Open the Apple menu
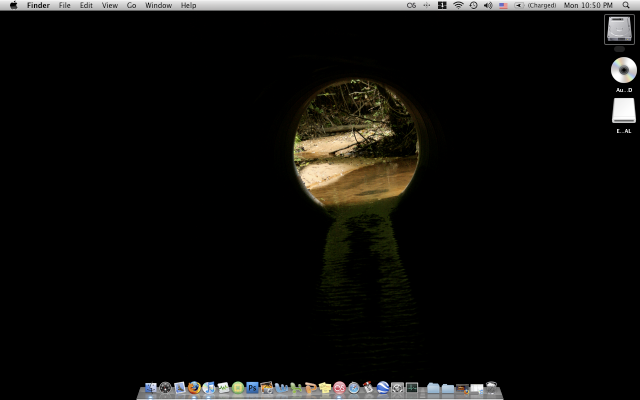 13,5
